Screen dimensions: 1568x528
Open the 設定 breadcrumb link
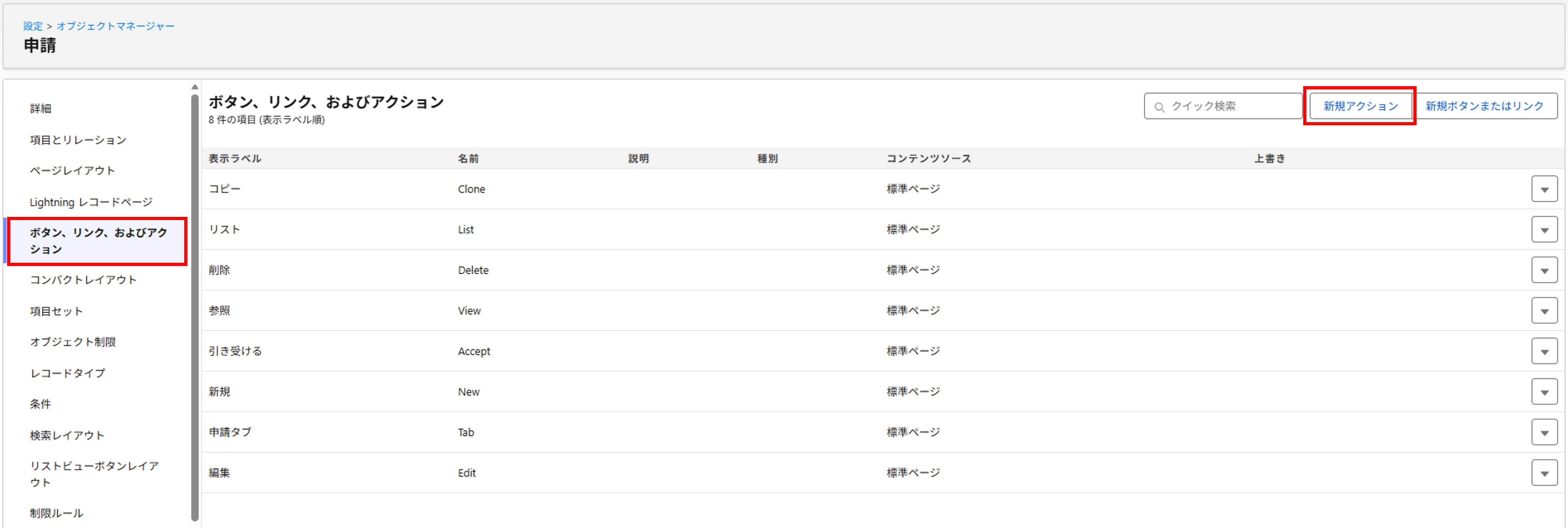(33, 26)
